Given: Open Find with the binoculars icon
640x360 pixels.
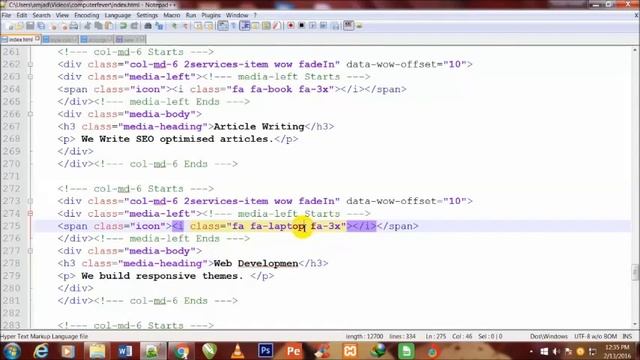Looking at the screenshot, I should [x=148, y=26].
